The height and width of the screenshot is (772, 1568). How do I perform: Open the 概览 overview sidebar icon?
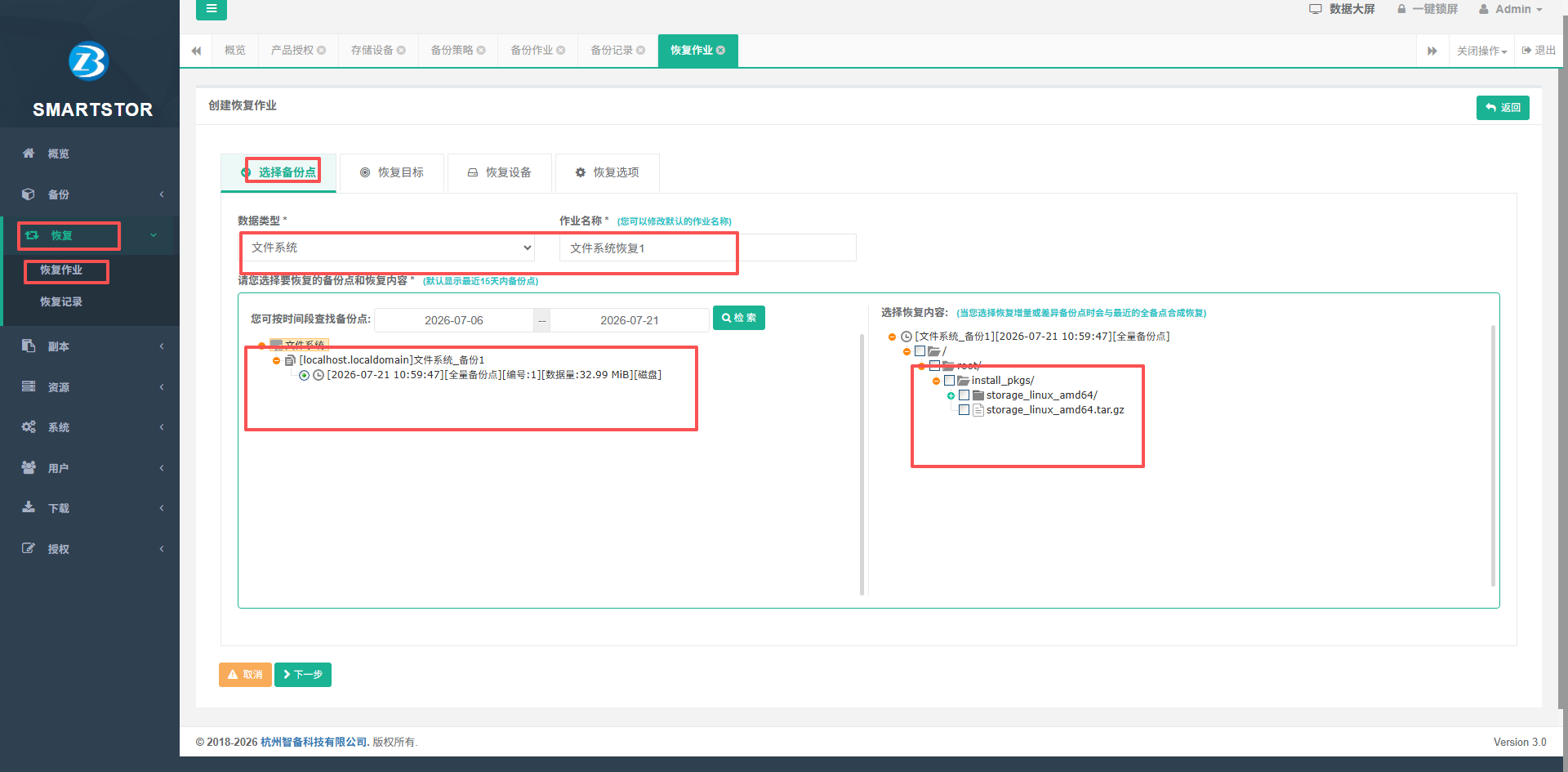coord(29,153)
